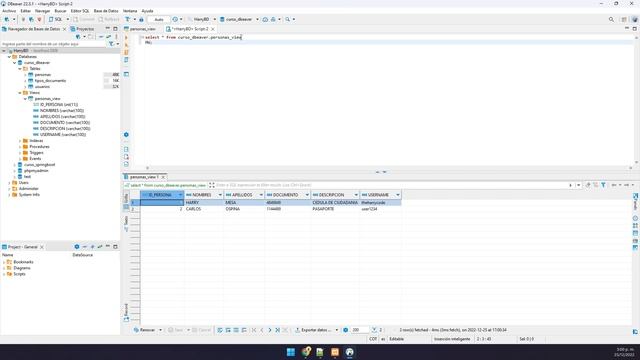Click the object name filter field in navigator
640x360 pixels.
pos(53,44)
